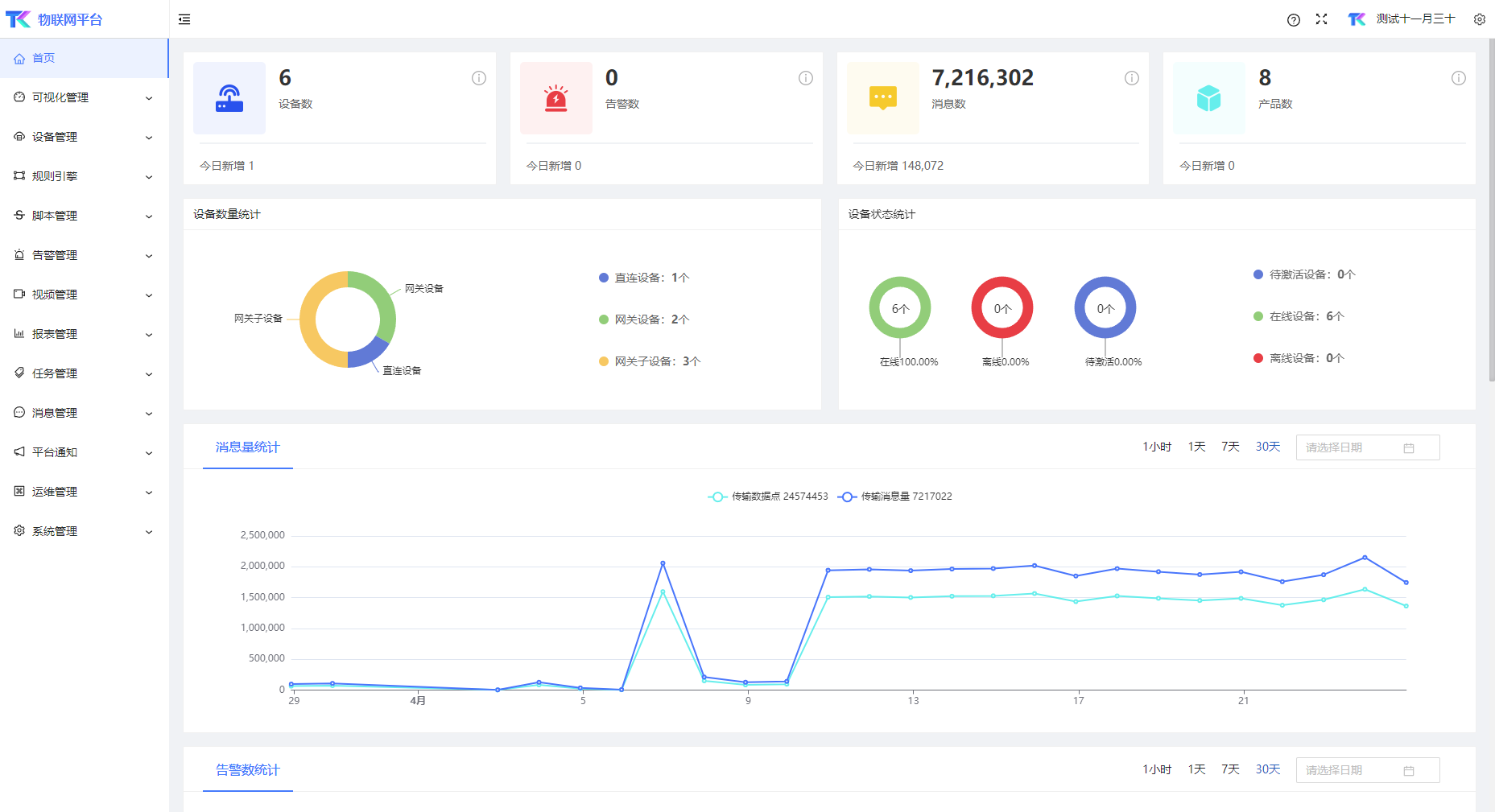Viewport: 1495px width, 812px height.
Task: Expand the 消息管理 chevron
Action: (149, 414)
